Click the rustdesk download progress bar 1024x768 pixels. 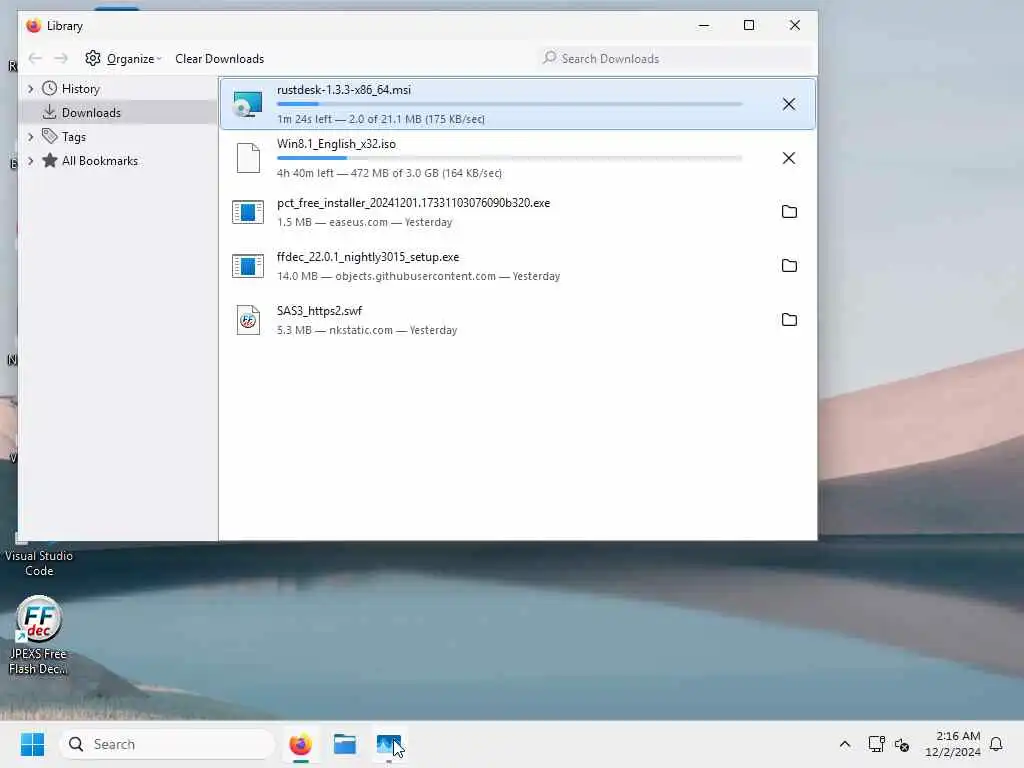pyautogui.click(x=509, y=104)
